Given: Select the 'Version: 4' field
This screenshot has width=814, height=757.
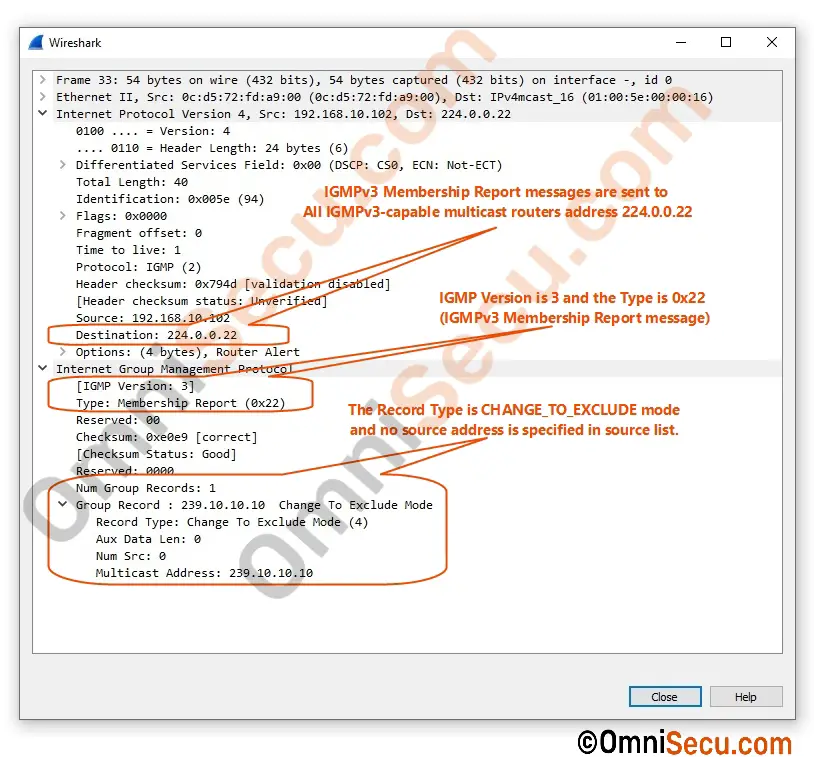Looking at the screenshot, I should click(153, 131).
